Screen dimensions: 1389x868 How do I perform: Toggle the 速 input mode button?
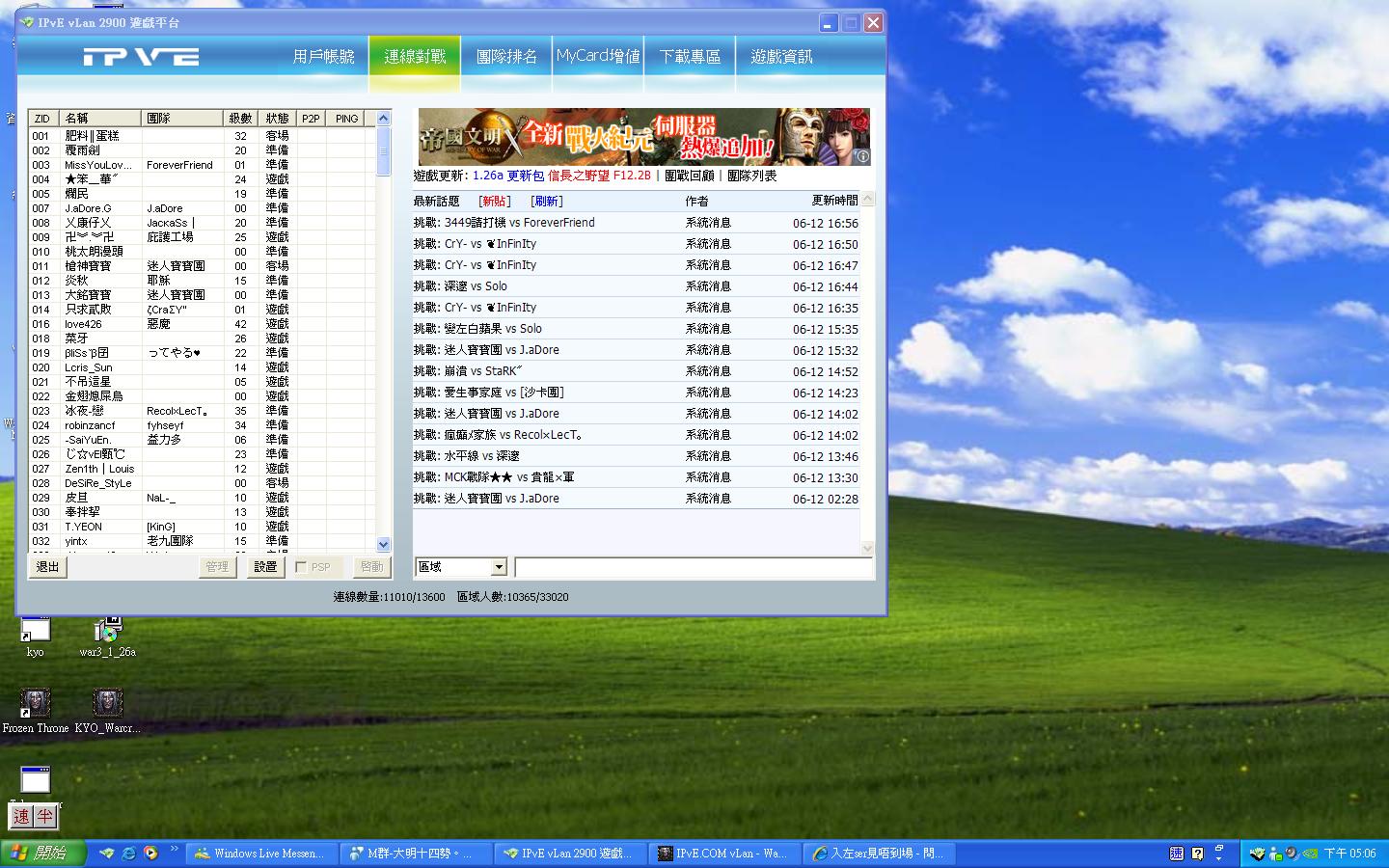[x=22, y=817]
